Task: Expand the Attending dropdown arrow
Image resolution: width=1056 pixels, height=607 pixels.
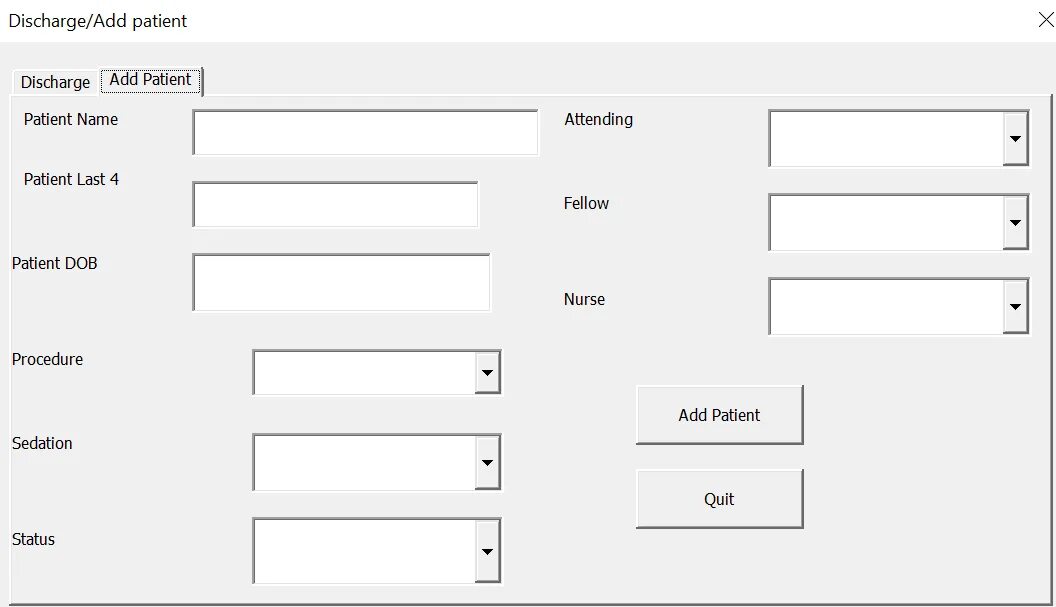Action: (x=1015, y=139)
